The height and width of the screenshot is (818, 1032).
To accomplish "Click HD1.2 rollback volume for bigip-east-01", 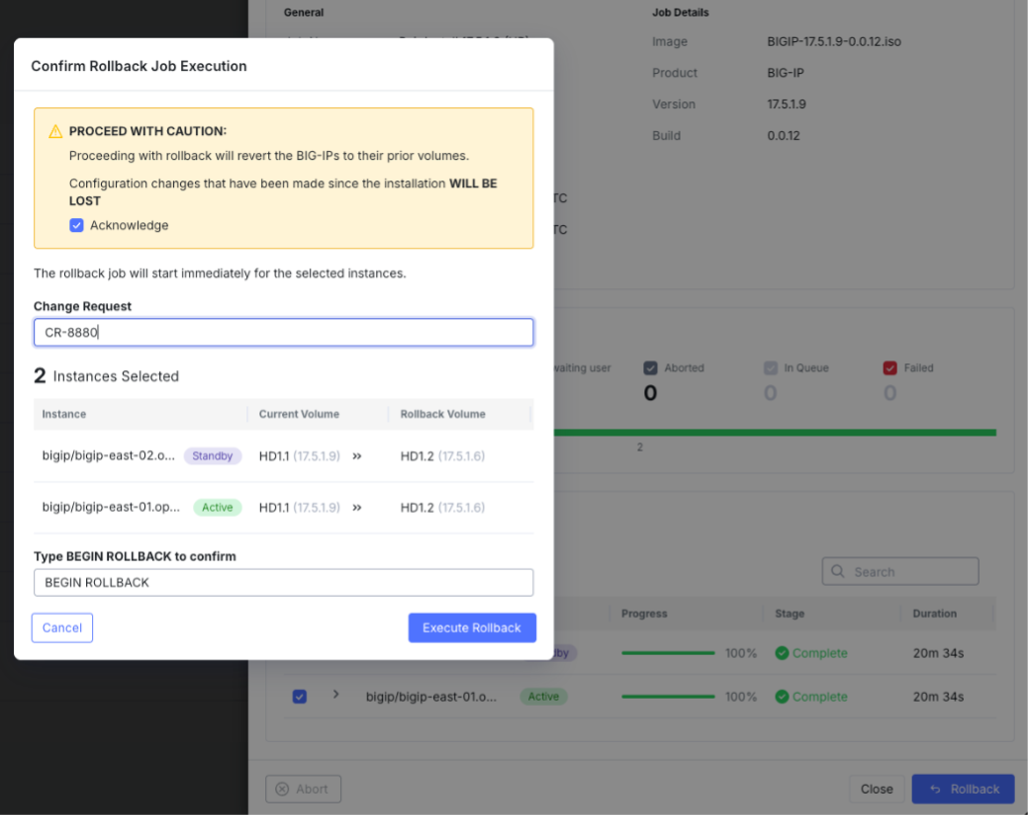I will click(x=444, y=509).
